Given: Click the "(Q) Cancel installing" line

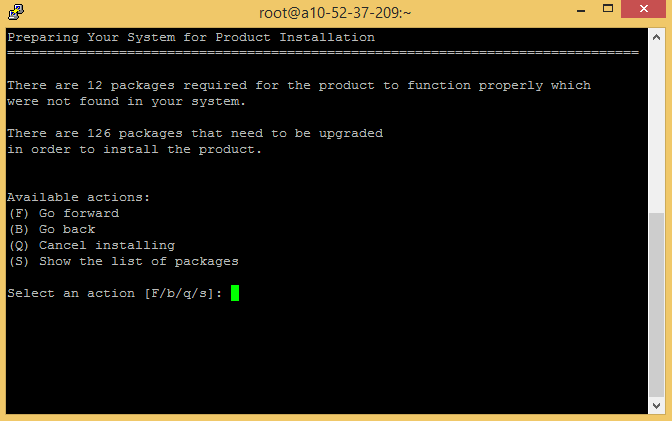Looking at the screenshot, I should tap(91, 245).
